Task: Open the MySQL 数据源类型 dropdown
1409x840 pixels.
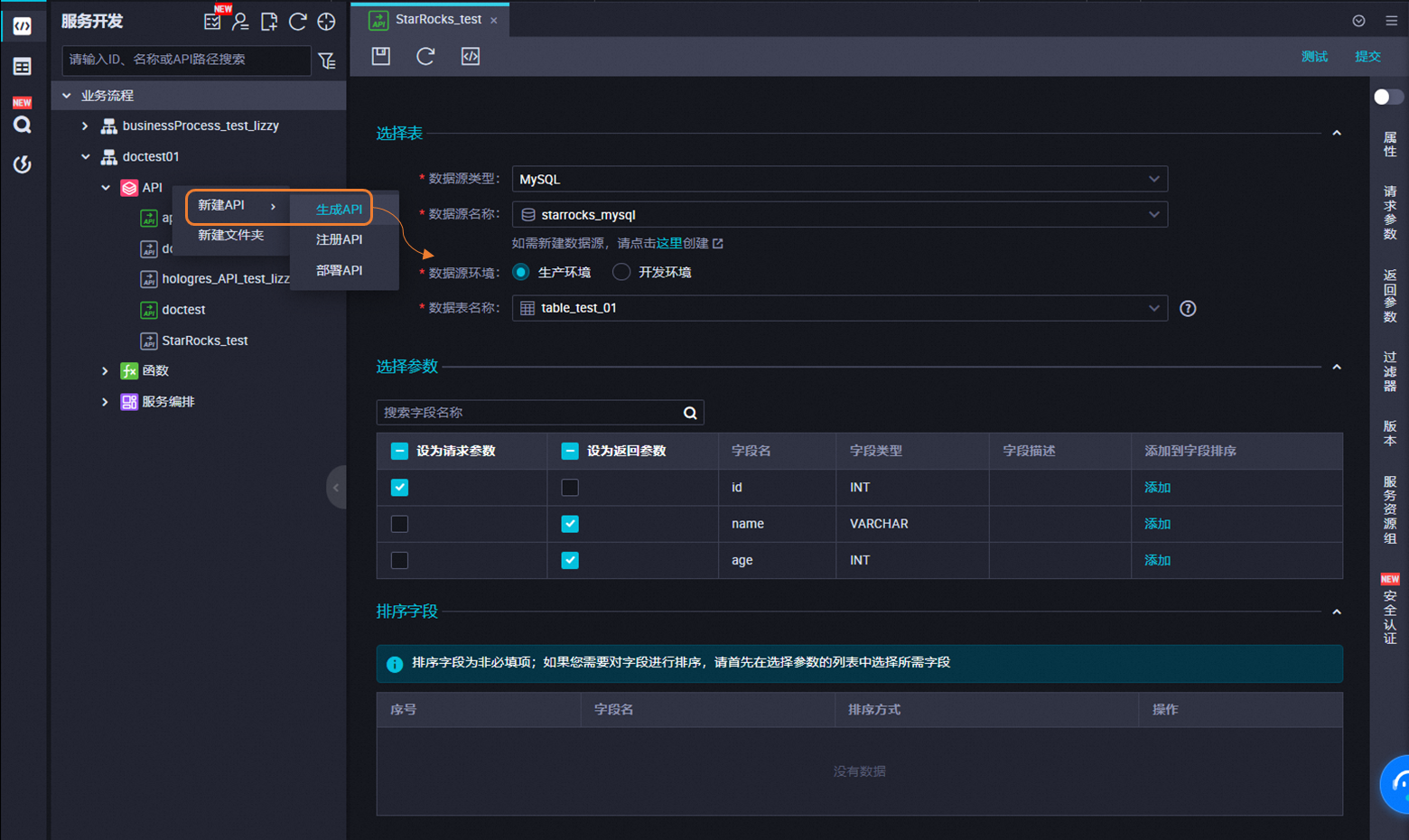Action: (x=1154, y=179)
